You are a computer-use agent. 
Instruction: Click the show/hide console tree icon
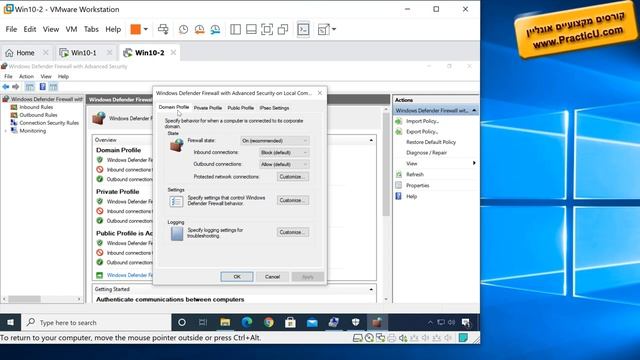click(30, 87)
